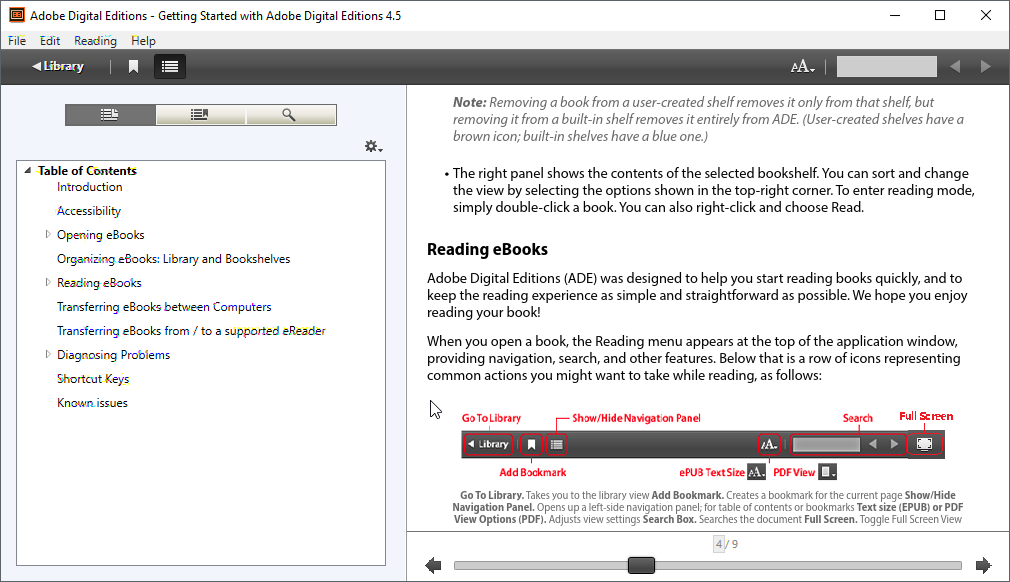Minimize the Adobe Digital Editions window
The image size is (1010, 582).
(895, 15)
